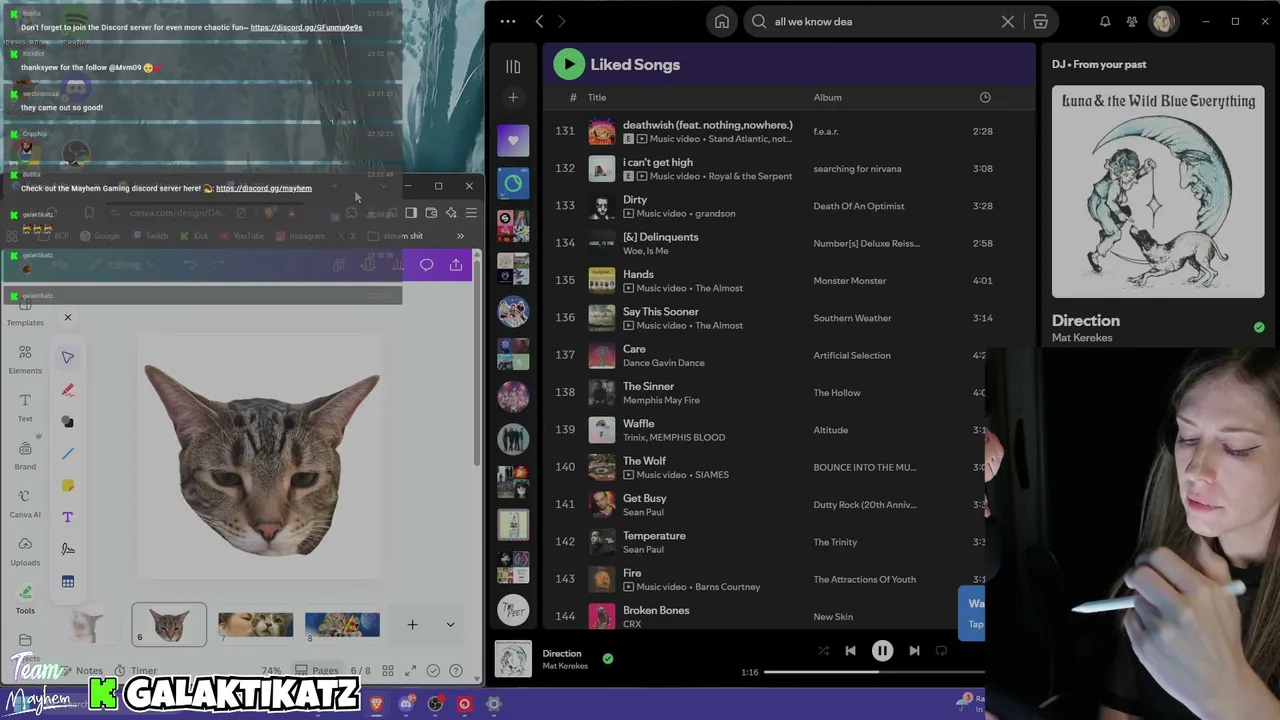Go forward in Spotify navigation
The image size is (1280, 720).
(x=562, y=22)
